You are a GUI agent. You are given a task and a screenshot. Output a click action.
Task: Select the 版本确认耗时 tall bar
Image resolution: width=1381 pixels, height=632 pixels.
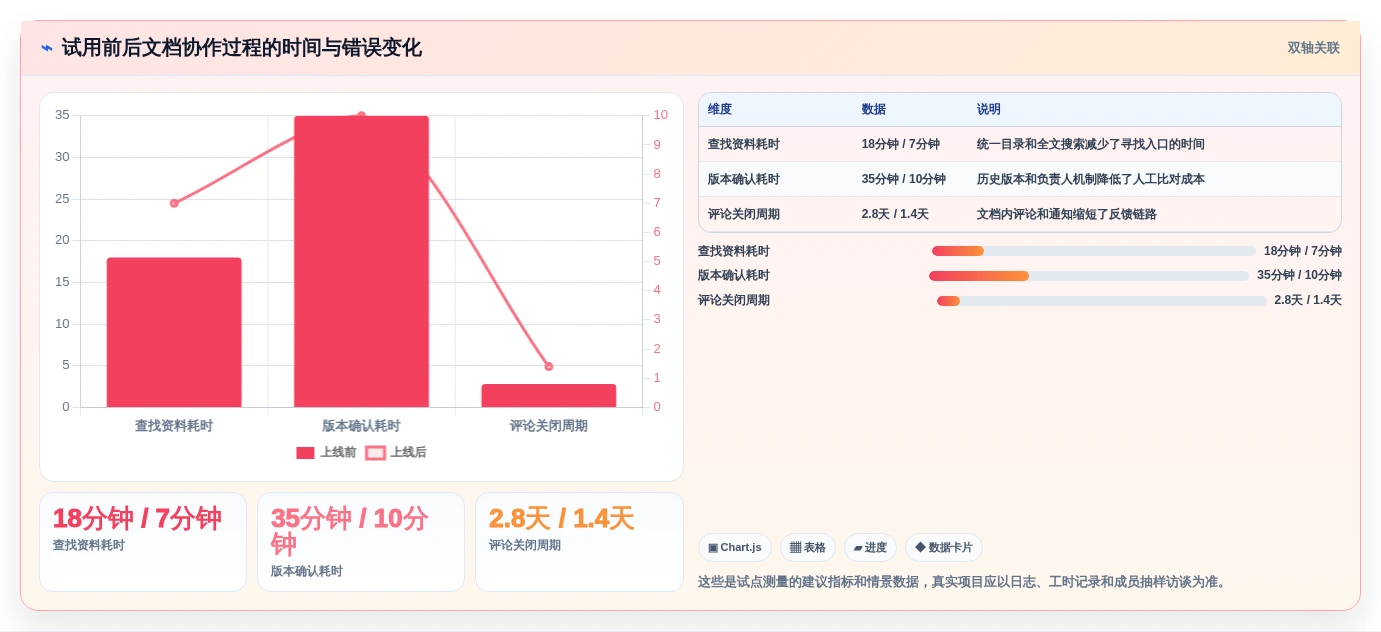coord(361,261)
